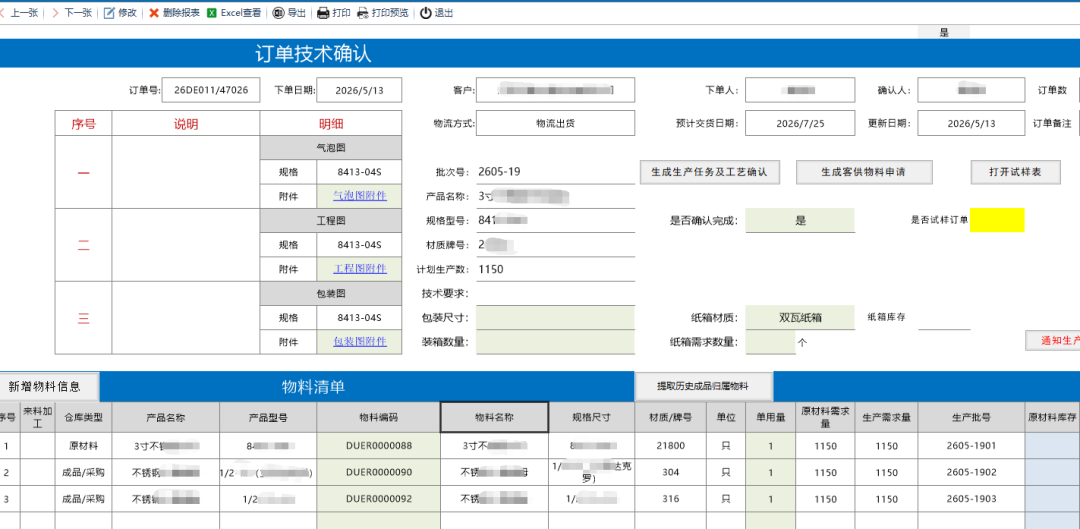
Task: Choose 打印预览 in the toolbar
Action: [390, 13]
